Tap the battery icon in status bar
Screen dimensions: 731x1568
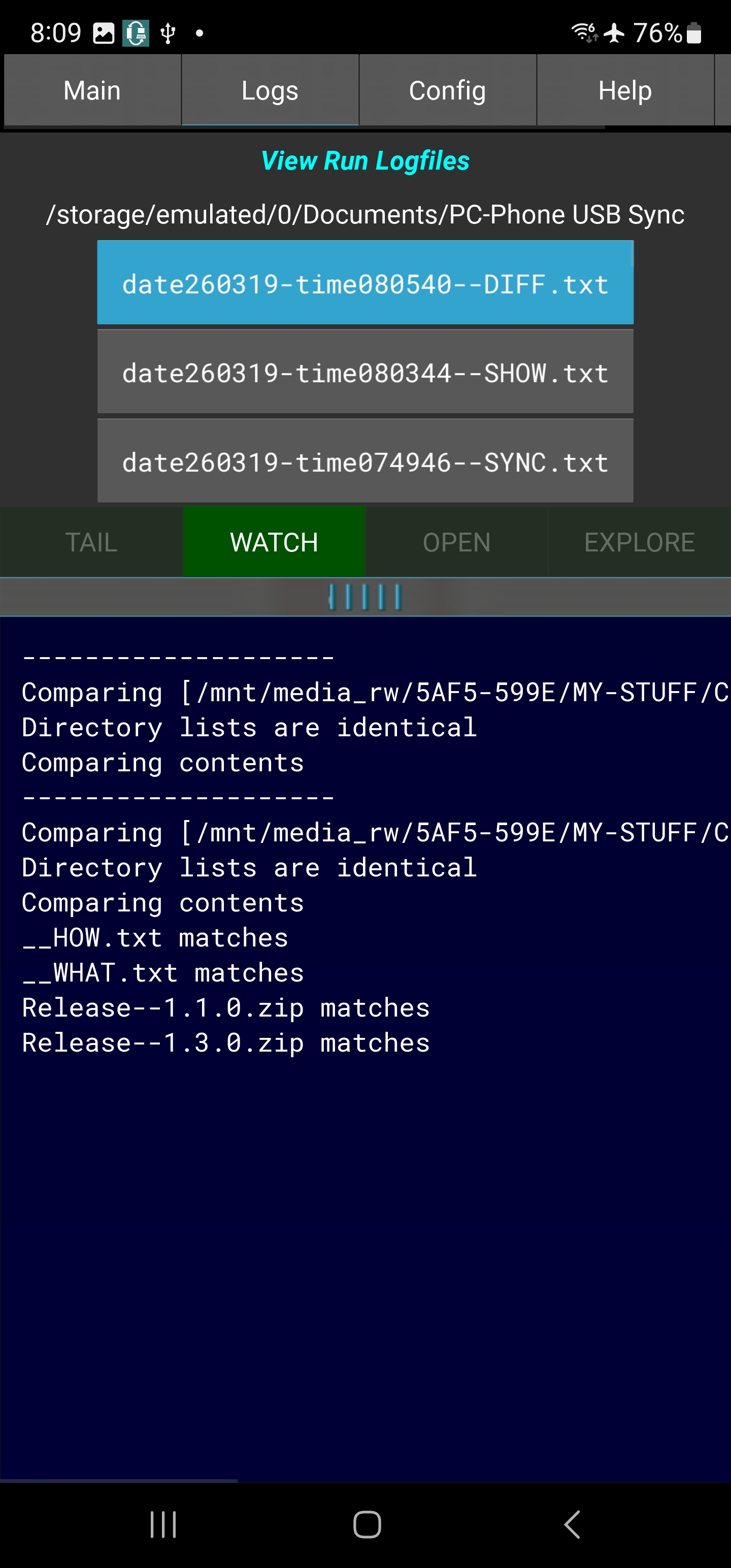click(694, 33)
